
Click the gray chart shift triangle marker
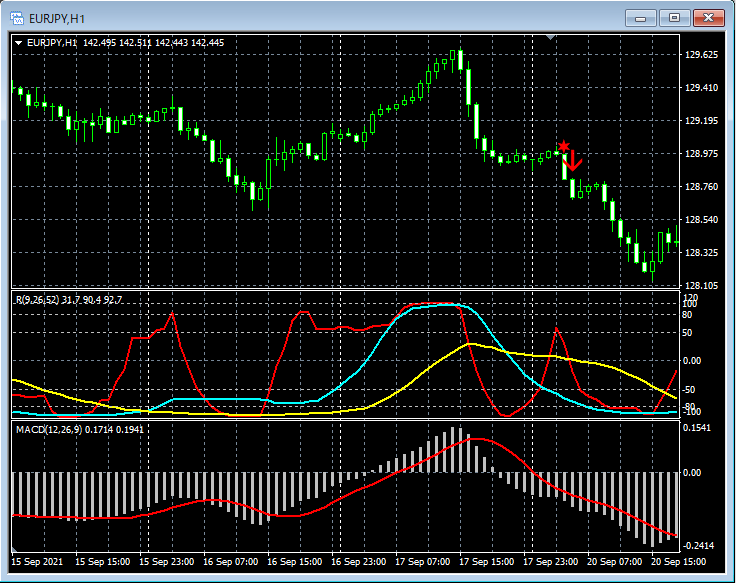(x=551, y=37)
